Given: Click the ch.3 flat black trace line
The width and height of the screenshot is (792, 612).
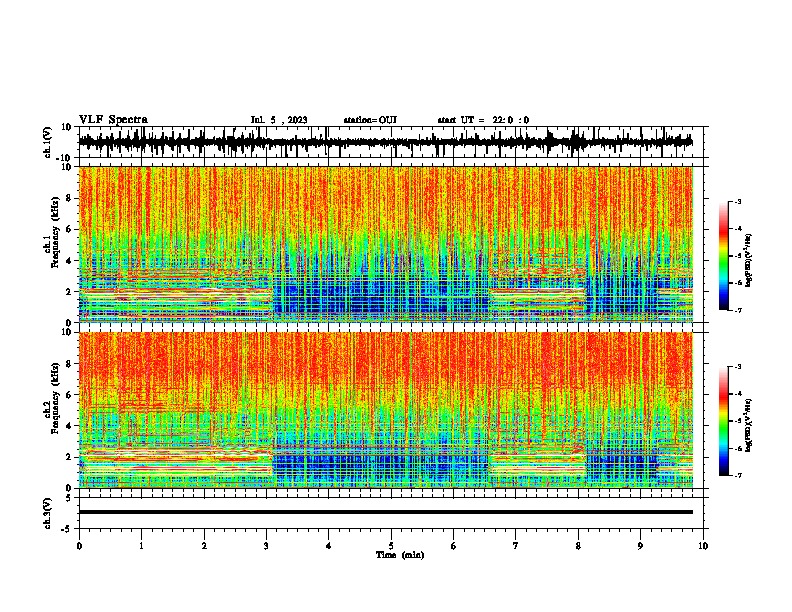Looking at the screenshot, I should tap(386, 512).
